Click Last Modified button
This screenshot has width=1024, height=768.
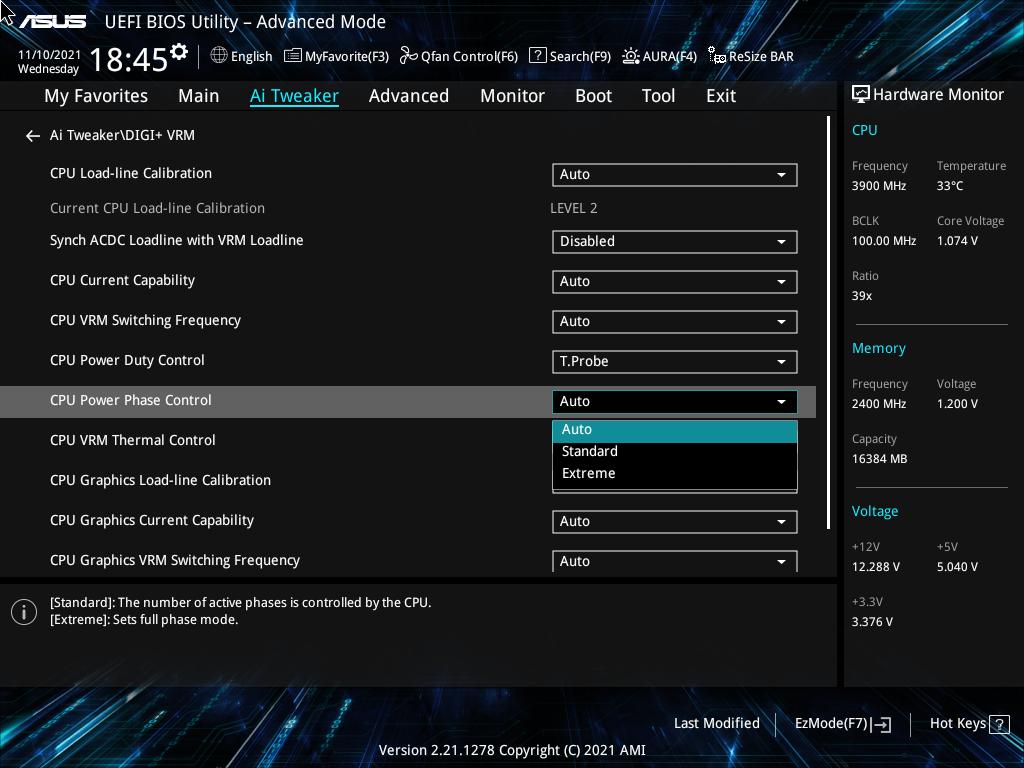[x=716, y=724]
